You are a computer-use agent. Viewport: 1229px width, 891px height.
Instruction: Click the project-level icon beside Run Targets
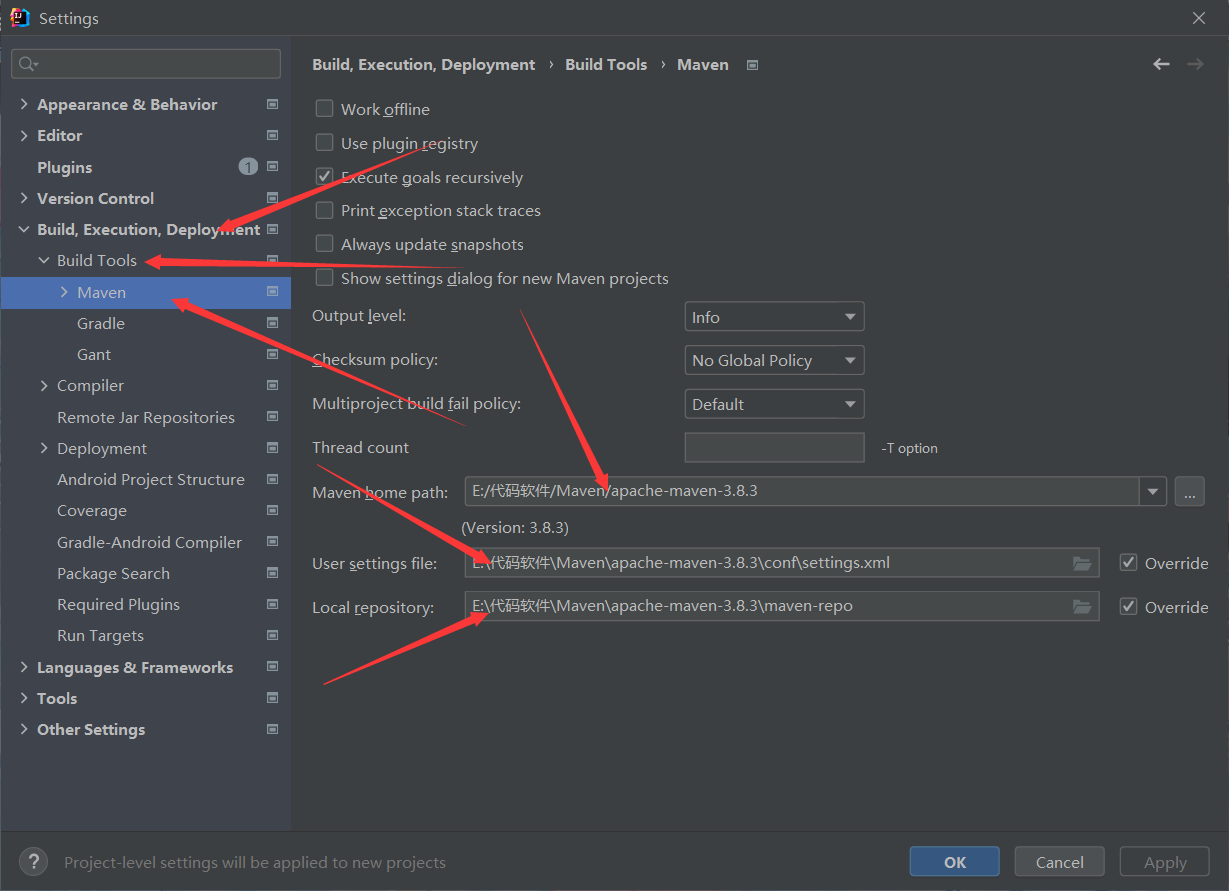tap(272, 635)
